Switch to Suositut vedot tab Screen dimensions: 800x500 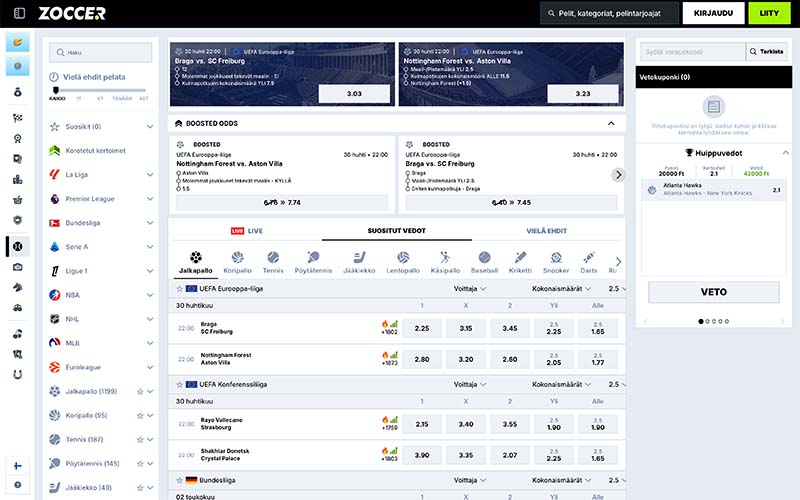point(396,231)
